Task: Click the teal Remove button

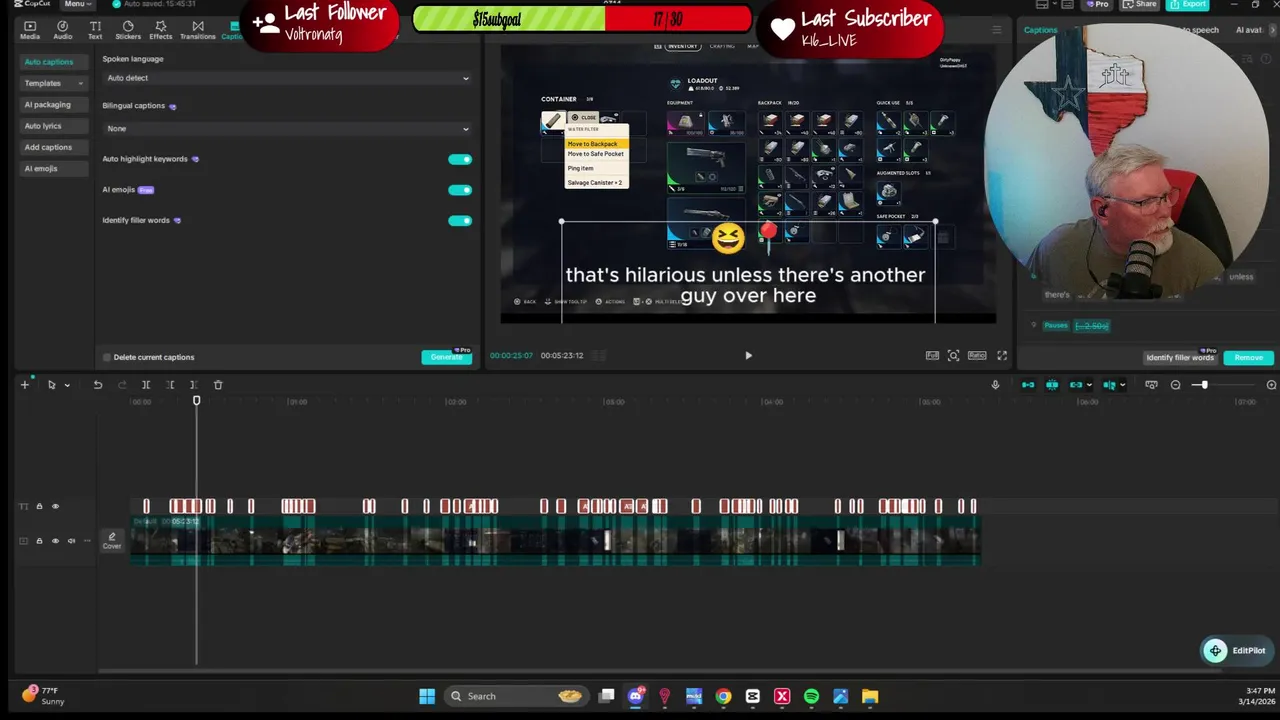Action: [x=1248, y=357]
